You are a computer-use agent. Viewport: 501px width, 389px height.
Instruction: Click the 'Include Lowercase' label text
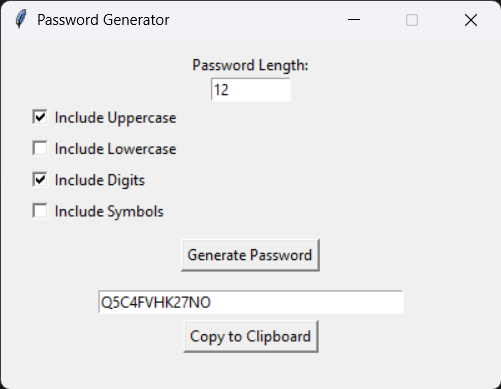115,149
